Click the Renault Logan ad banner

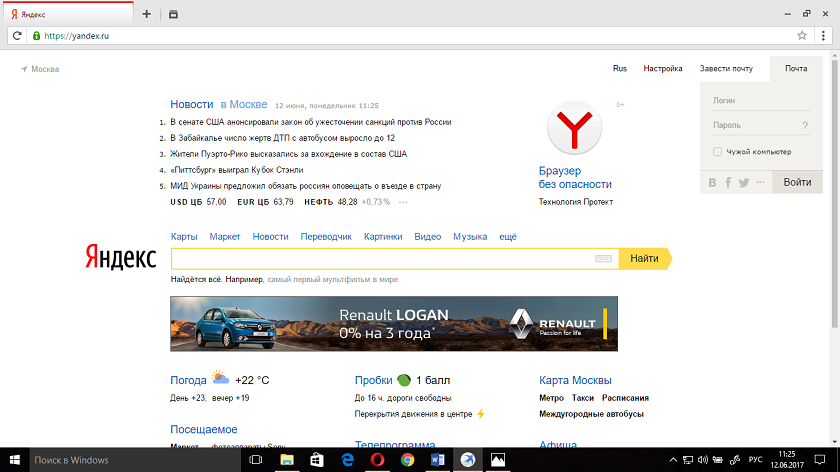tap(394, 324)
